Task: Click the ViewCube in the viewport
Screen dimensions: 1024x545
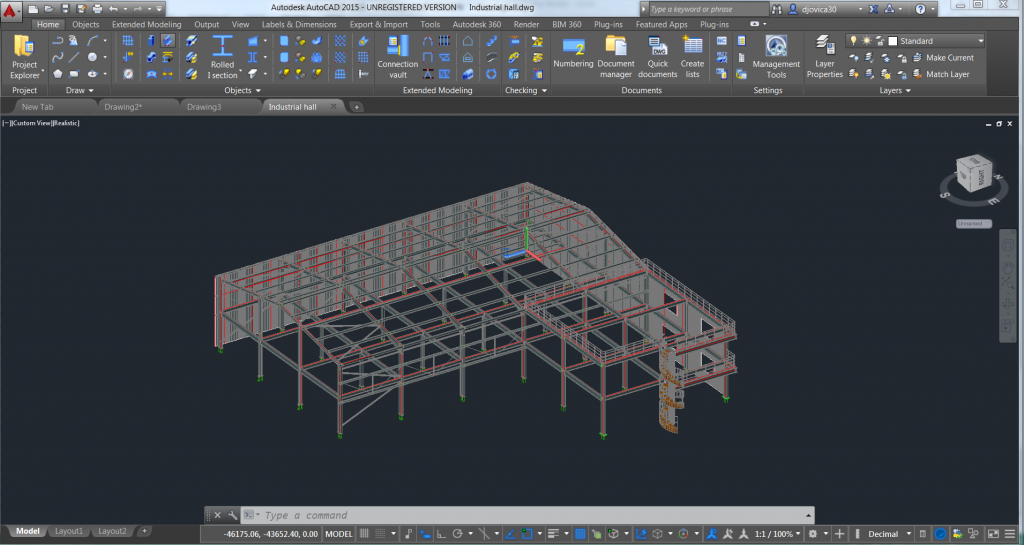Action: (x=973, y=174)
